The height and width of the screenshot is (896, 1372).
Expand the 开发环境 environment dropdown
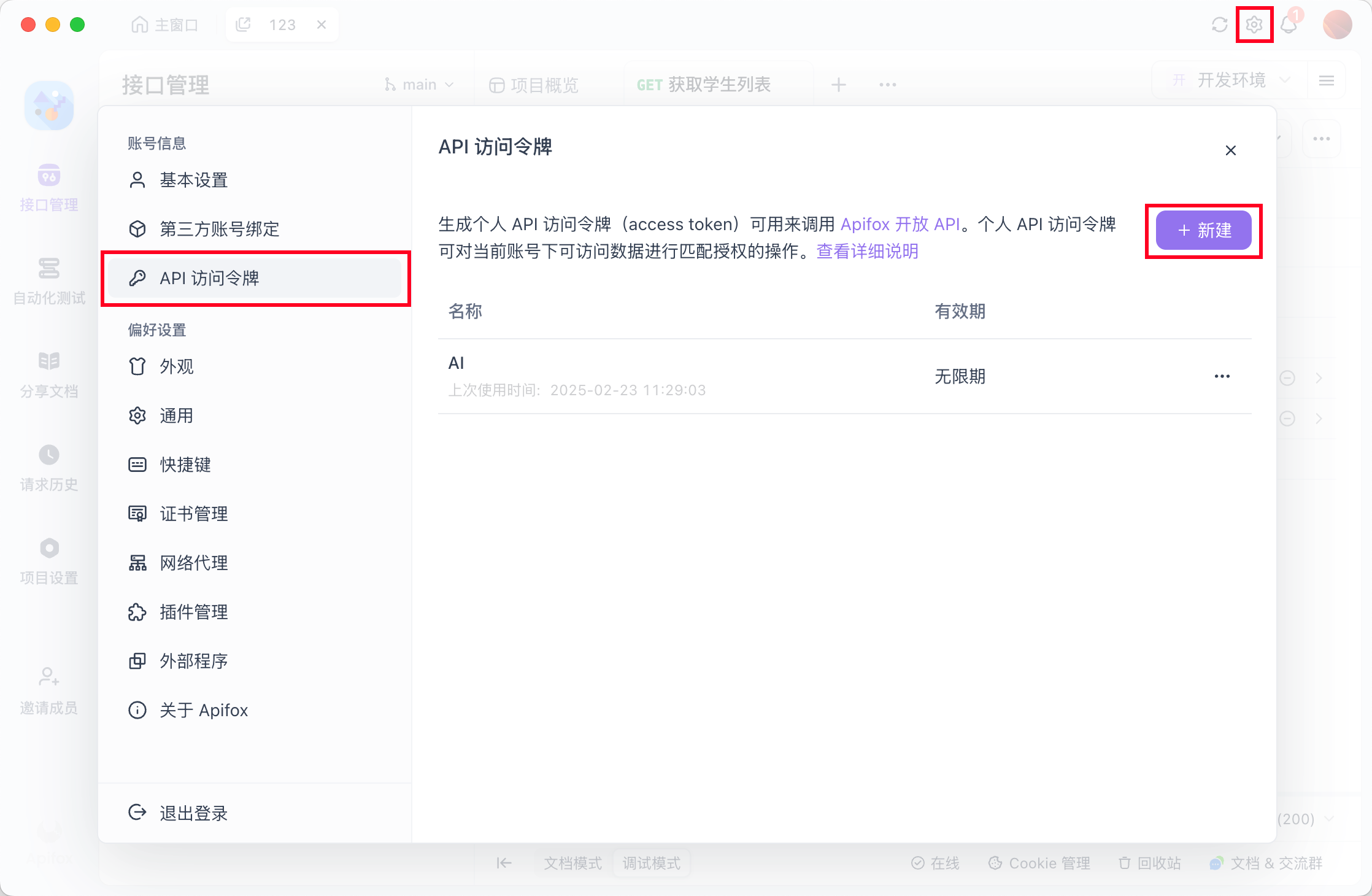coord(1231,80)
